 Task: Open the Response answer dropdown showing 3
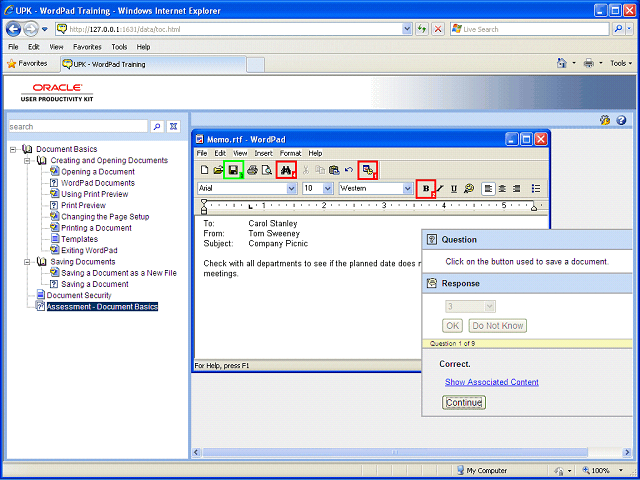[469, 306]
